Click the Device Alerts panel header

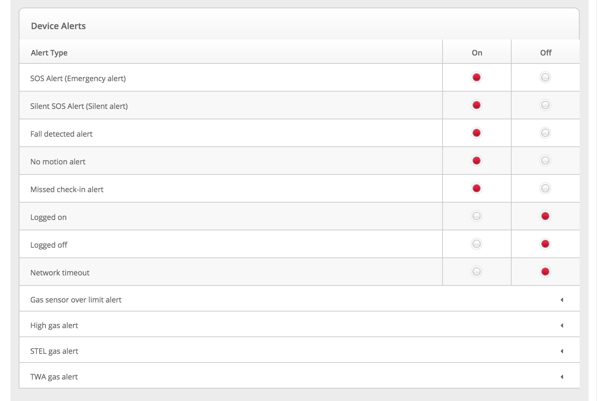point(300,24)
